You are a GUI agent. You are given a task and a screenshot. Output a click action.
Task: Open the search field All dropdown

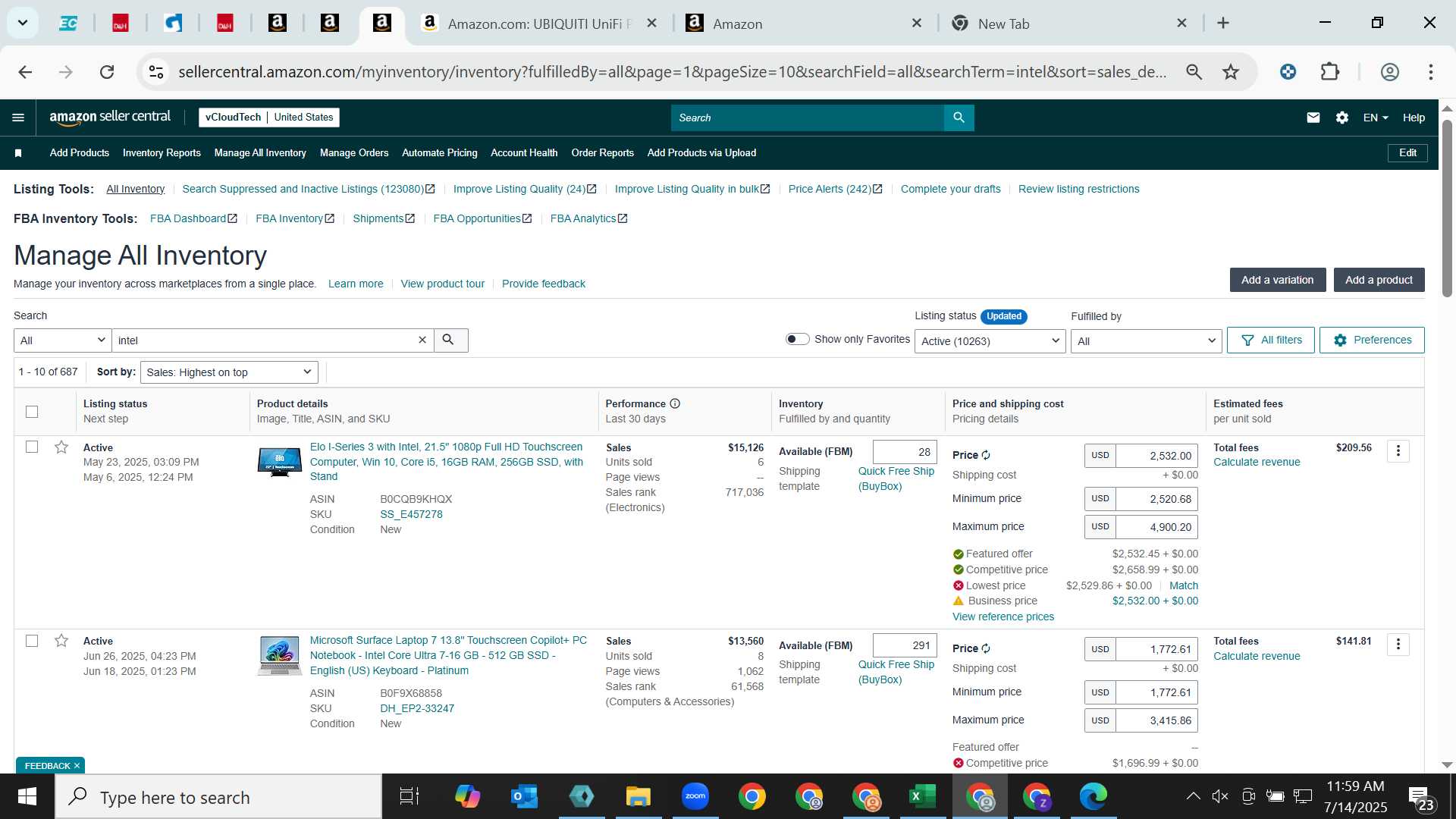pos(62,340)
